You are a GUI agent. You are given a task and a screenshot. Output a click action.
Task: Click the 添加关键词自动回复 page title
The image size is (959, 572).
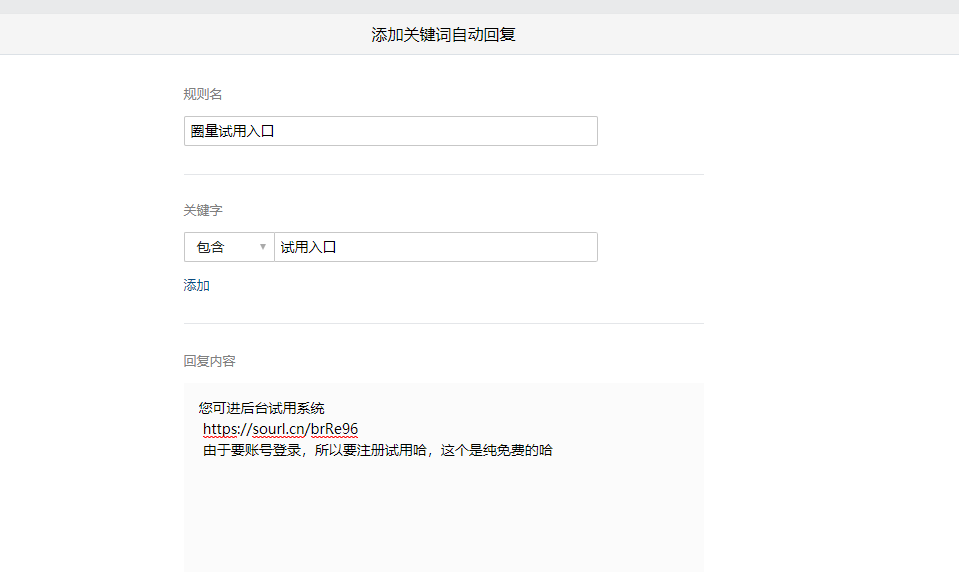pos(443,35)
